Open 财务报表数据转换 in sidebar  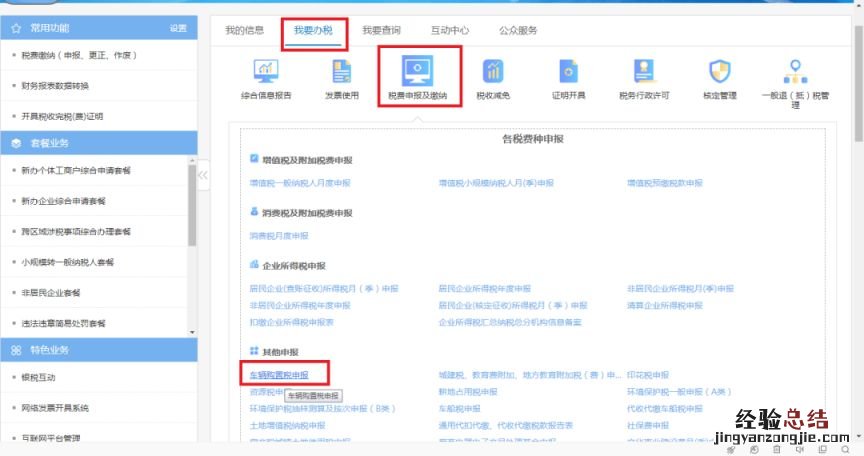pyautogui.click(x=55, y=86)
